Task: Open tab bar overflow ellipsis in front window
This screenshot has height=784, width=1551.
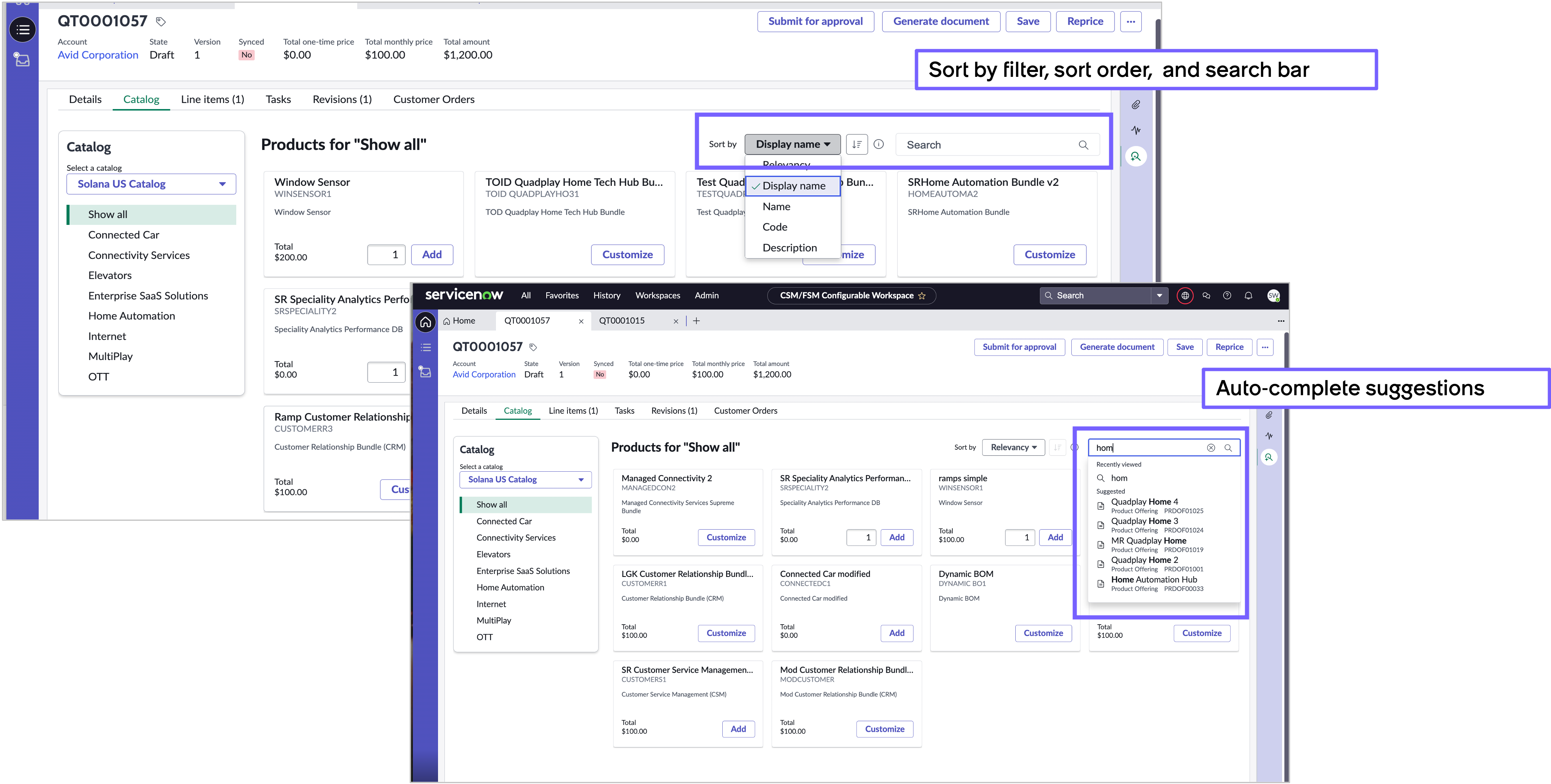Action: [x=1281, y=321]
